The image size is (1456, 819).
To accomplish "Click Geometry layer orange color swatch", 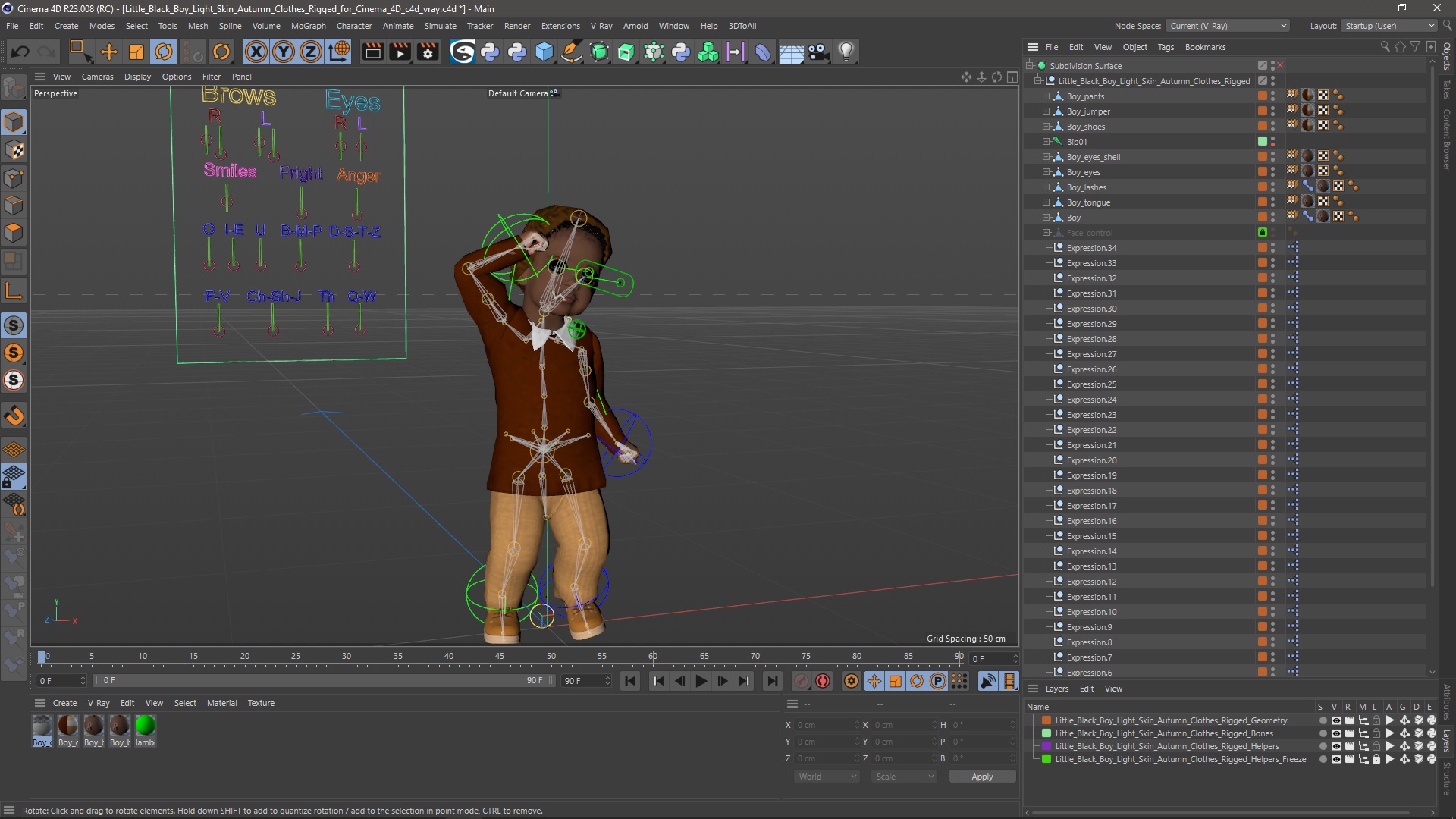I will 1046,720.
